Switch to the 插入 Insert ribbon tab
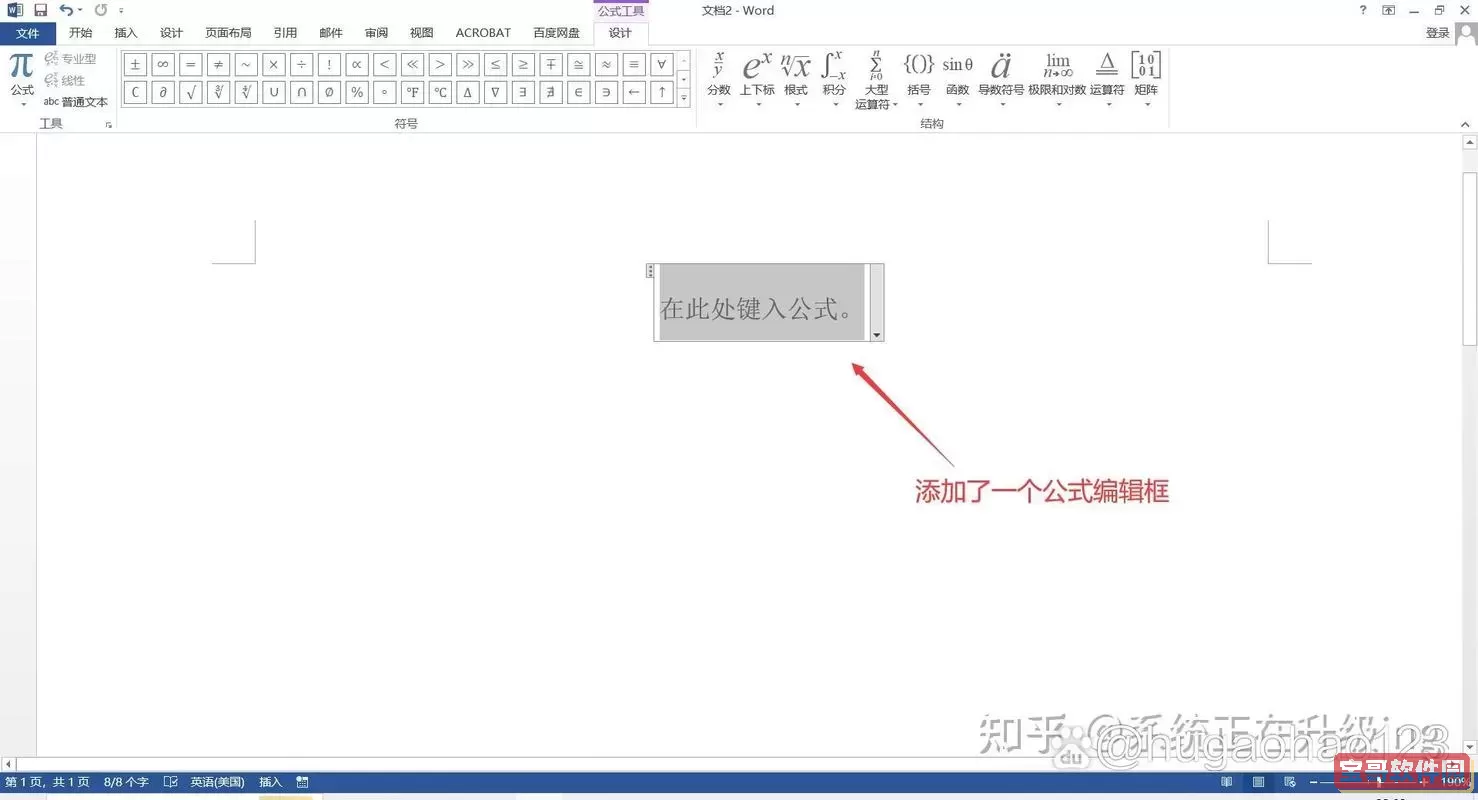 point(126,33)
